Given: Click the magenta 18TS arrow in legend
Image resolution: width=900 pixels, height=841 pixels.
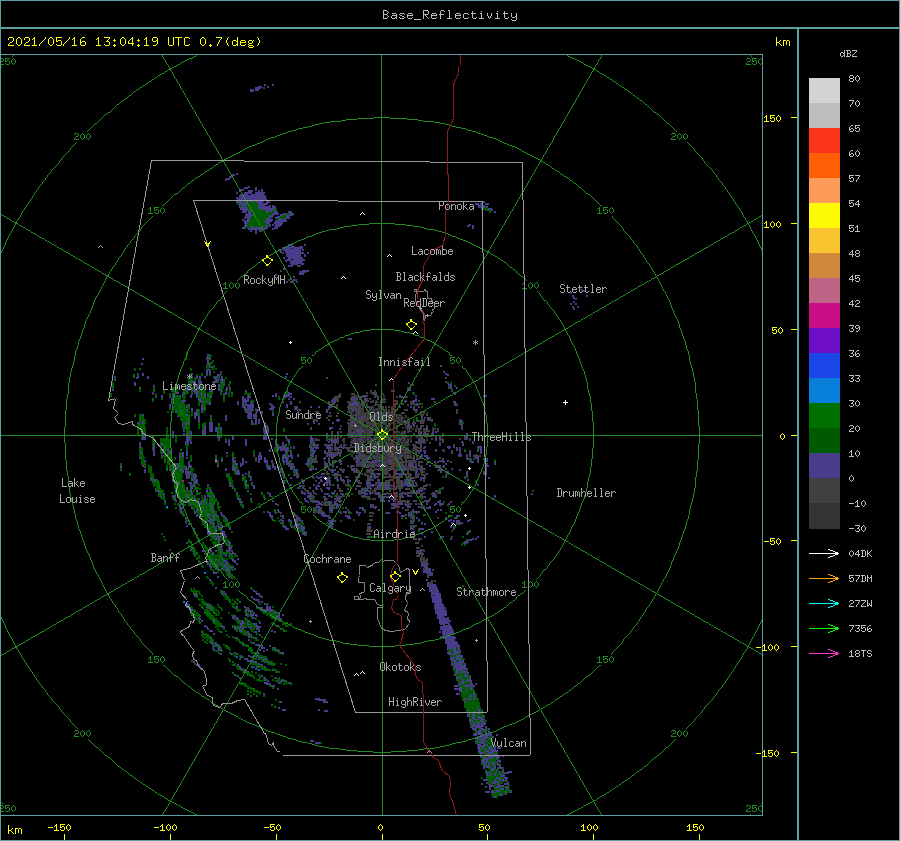Looking at the screenshot, I should pyautogui.click(x=824, y=653).
